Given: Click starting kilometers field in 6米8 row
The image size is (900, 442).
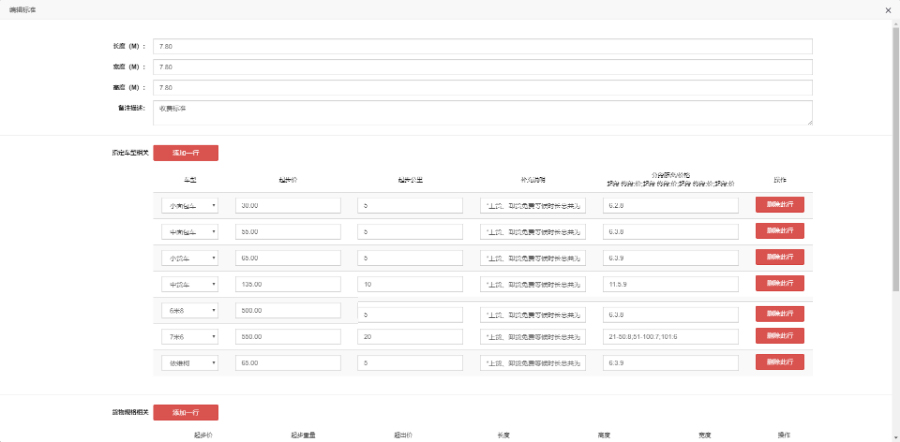Looking at the screenshot, I should pos(410,315).
